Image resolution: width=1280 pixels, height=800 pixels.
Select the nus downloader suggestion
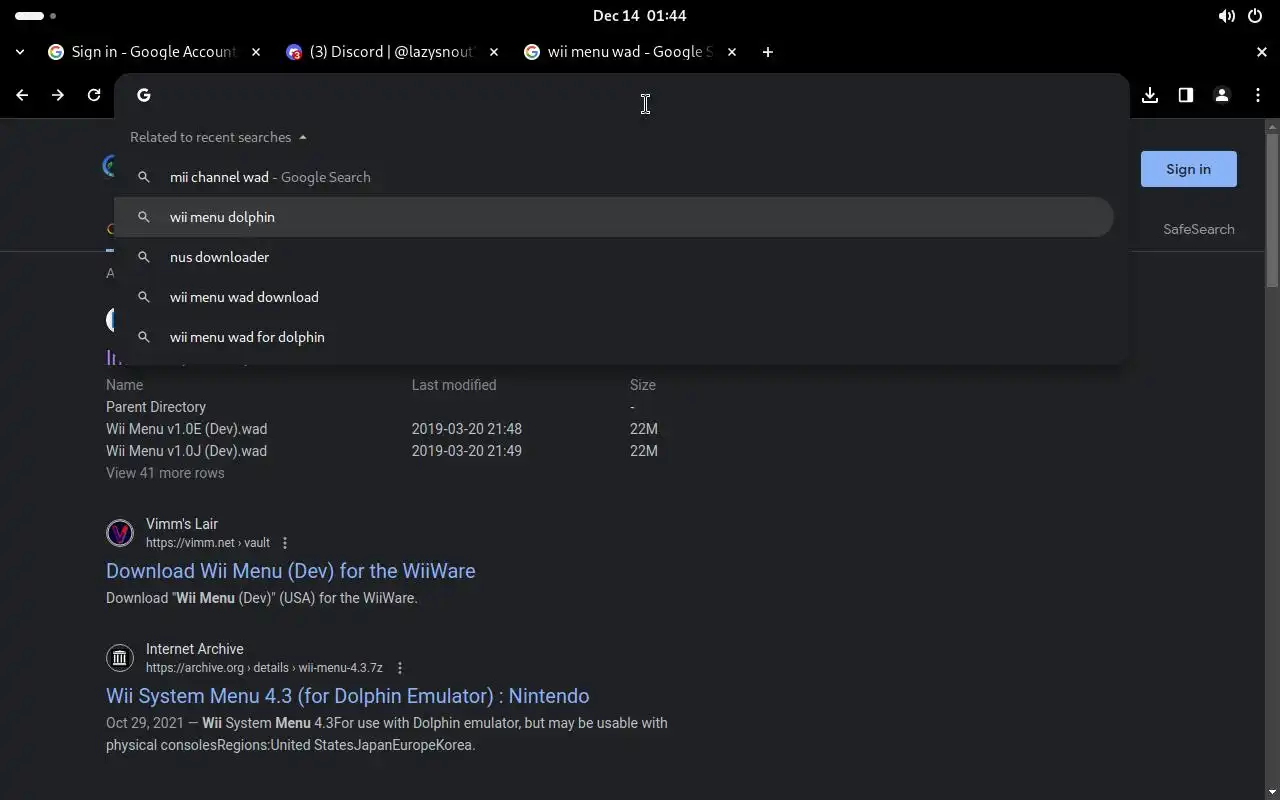pyautogui.click(x=614, y=257)
